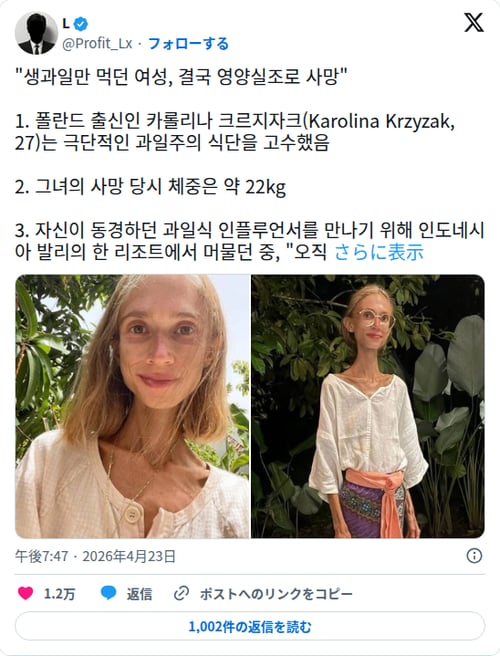Click the Korean headline post text

(181, 77)
